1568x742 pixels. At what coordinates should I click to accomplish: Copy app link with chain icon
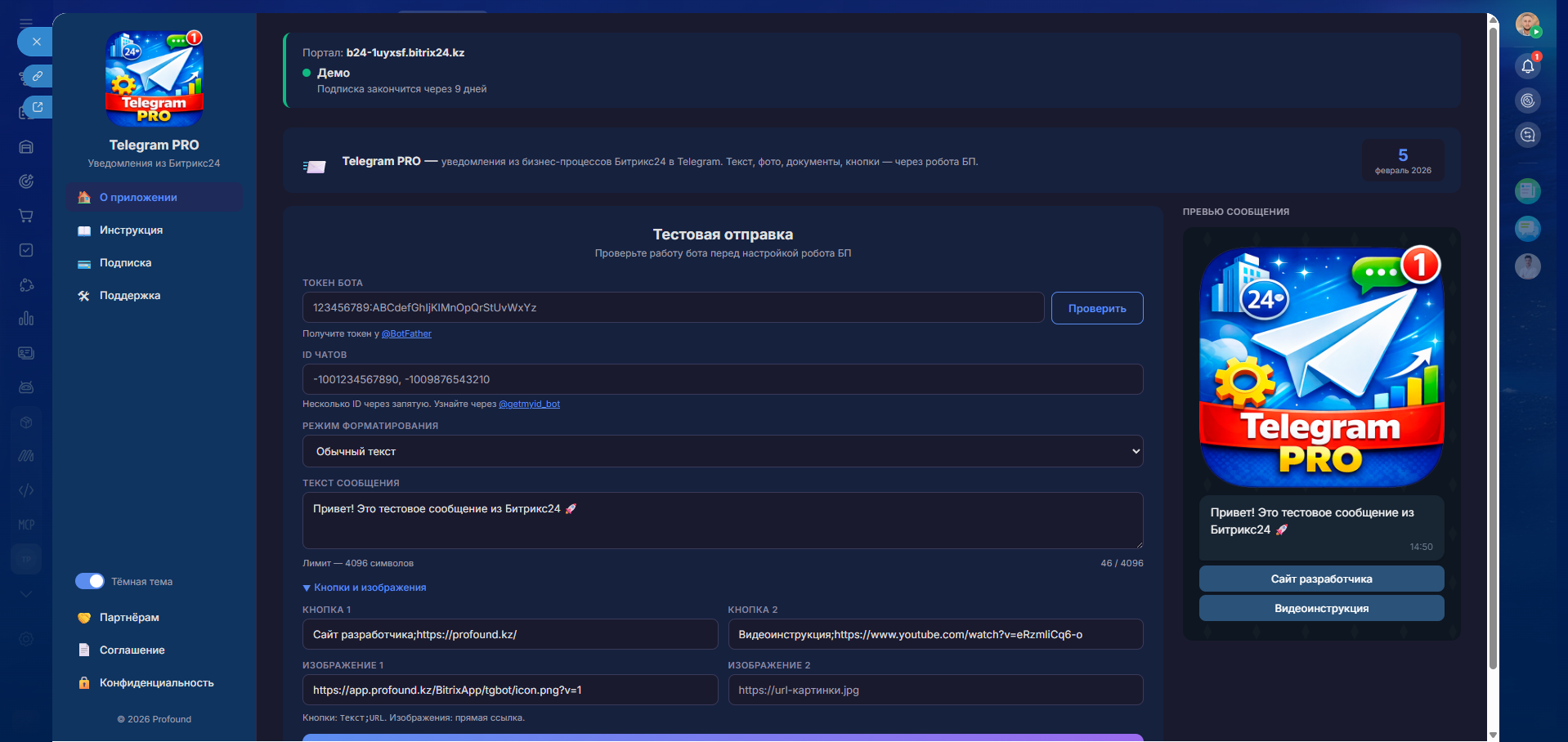(37, 76)
